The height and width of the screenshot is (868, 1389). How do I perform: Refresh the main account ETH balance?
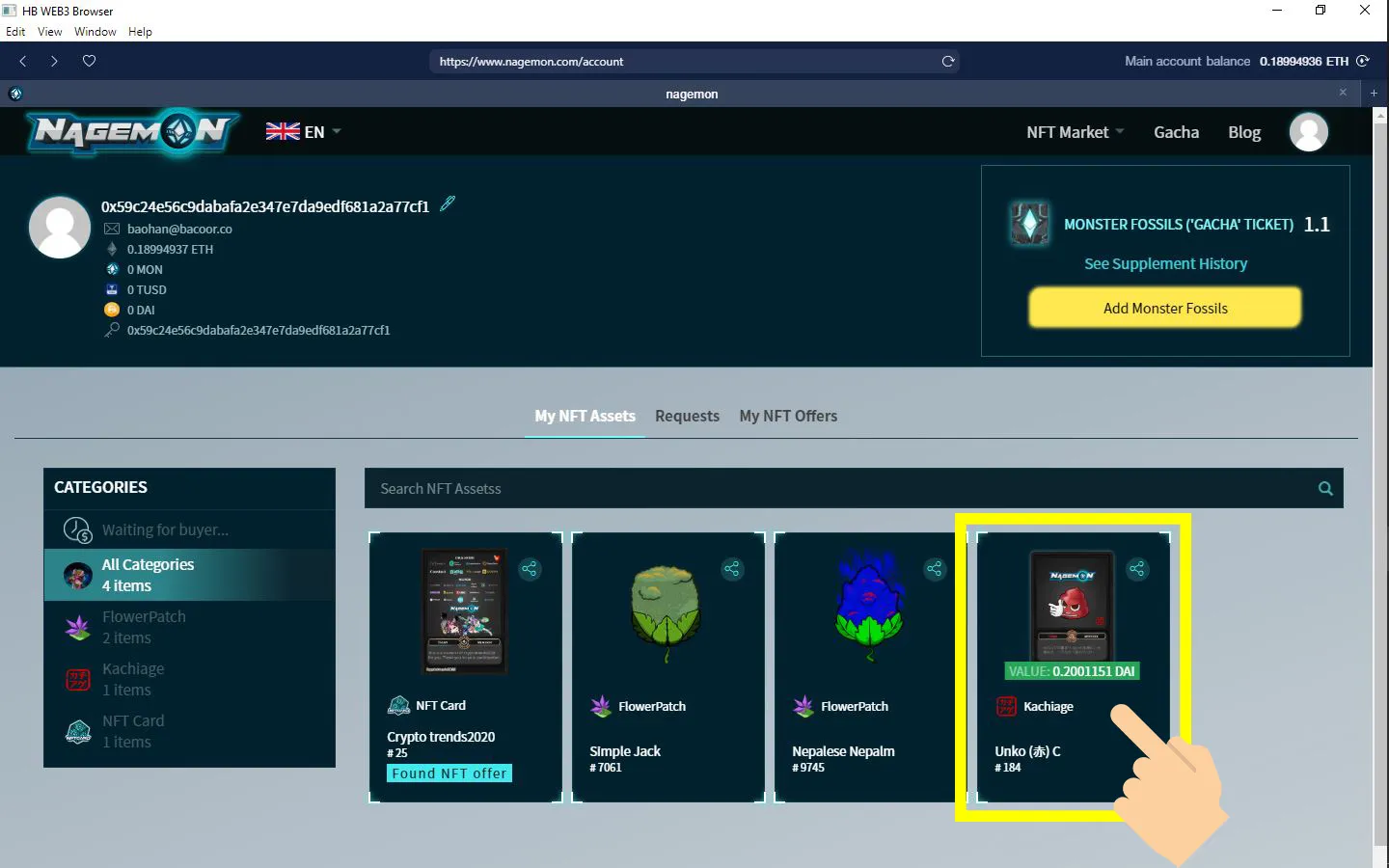click(1363, 61)
